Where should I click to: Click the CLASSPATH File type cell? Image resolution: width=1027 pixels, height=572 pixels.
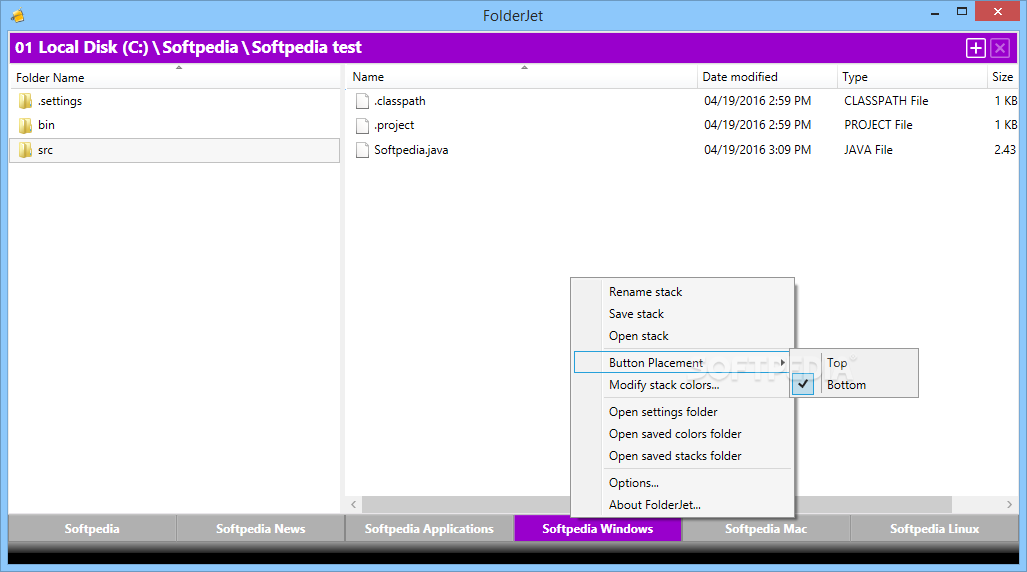pos(886,101)
